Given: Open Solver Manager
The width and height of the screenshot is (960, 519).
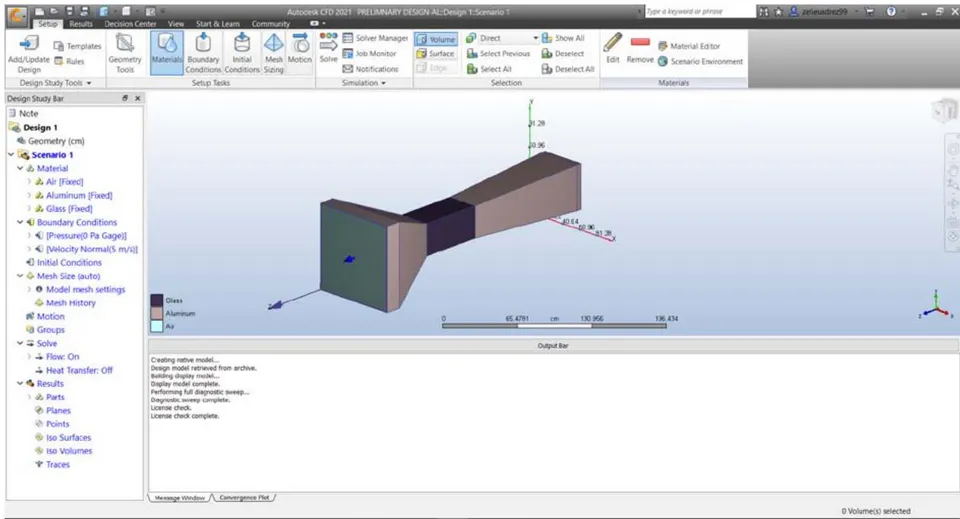Looking at the screenshot, I should click(x=375, y=38).
